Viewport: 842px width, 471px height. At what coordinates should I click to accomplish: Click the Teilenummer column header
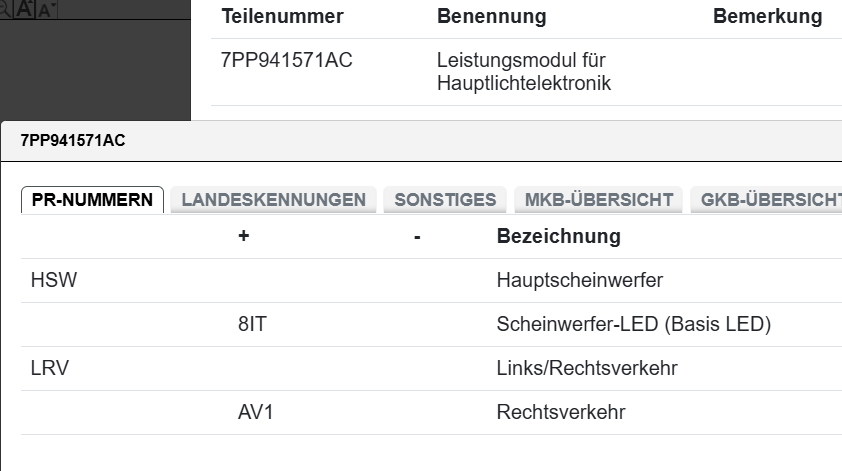coord(282,17)
